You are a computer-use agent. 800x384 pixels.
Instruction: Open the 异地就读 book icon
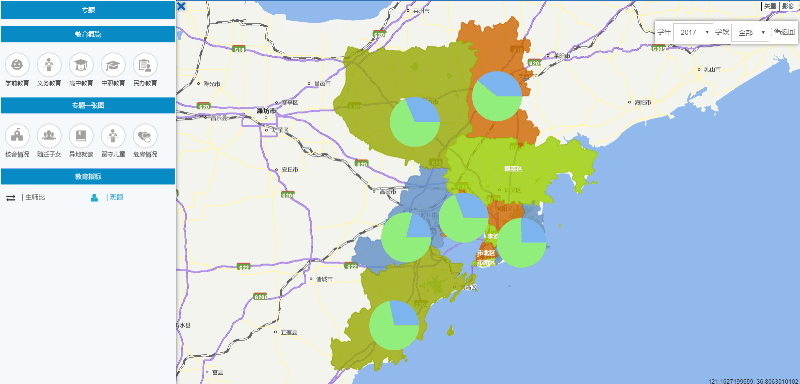tap(81, 136)
